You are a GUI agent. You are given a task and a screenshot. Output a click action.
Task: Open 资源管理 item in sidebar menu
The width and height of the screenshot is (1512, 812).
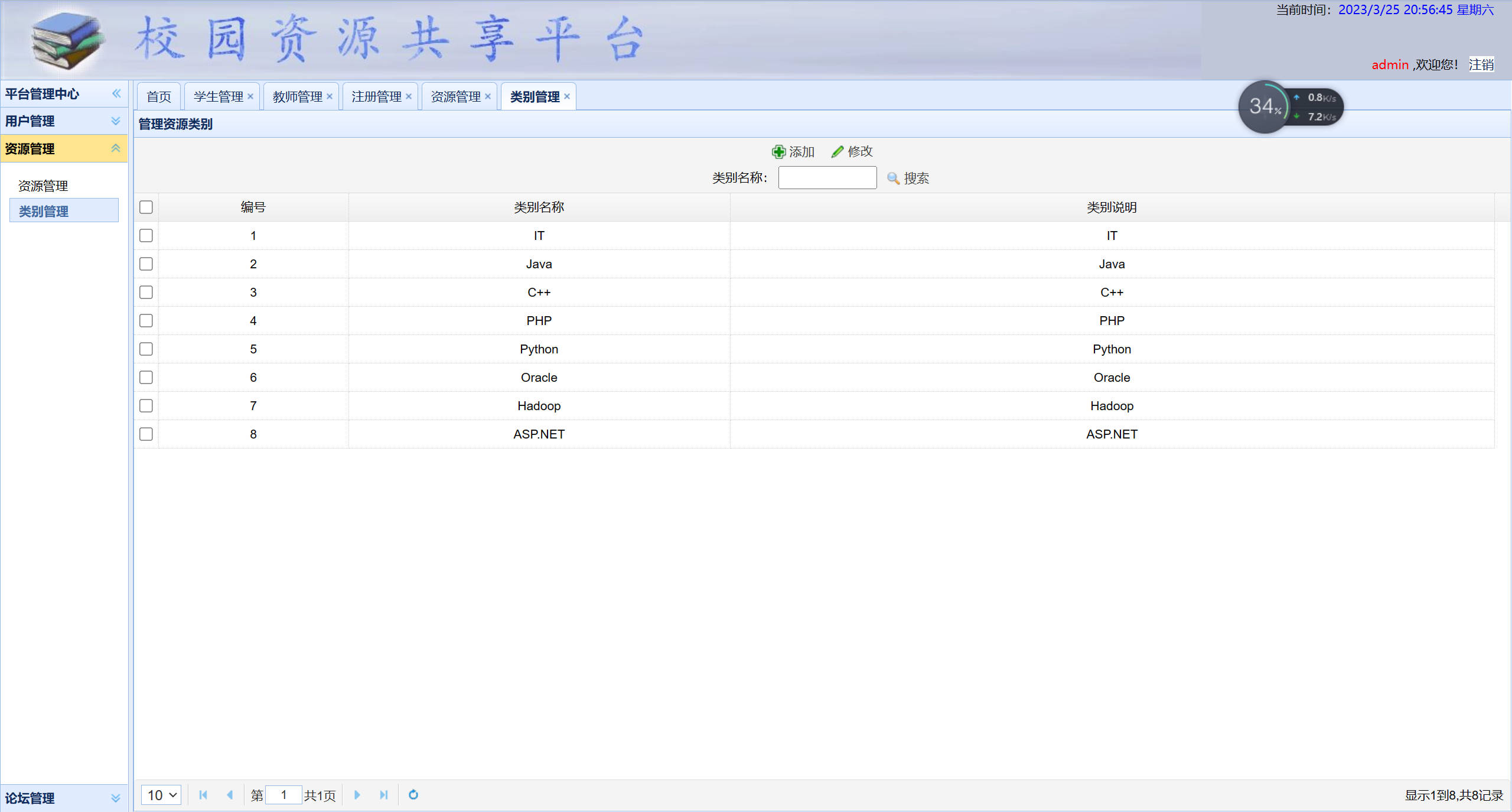coord(43,186)
